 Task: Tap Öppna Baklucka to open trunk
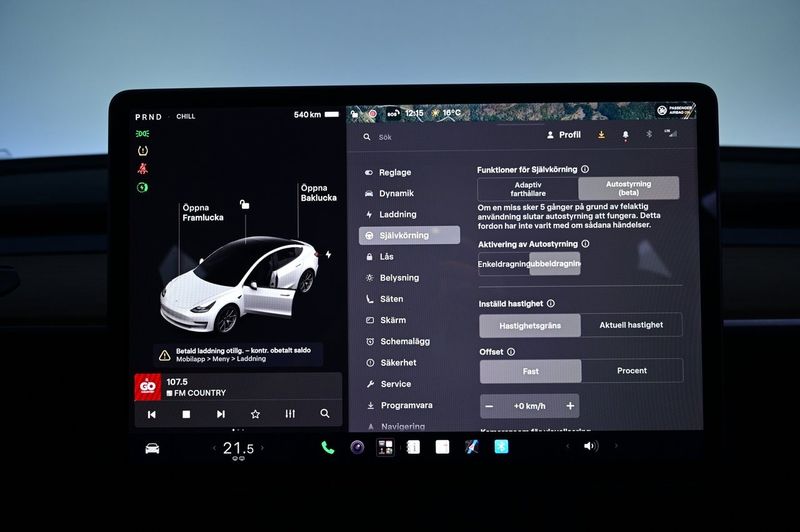click(318, 193)
